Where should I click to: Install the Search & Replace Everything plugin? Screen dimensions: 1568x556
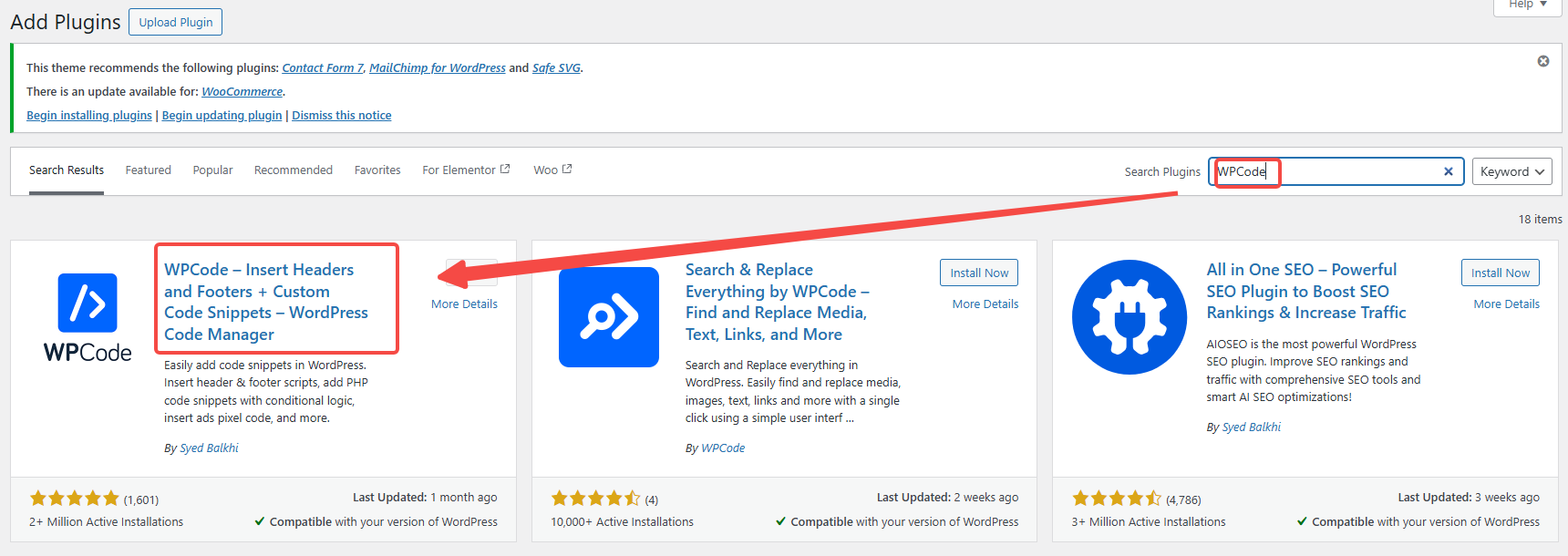click(x=979, y=273)
